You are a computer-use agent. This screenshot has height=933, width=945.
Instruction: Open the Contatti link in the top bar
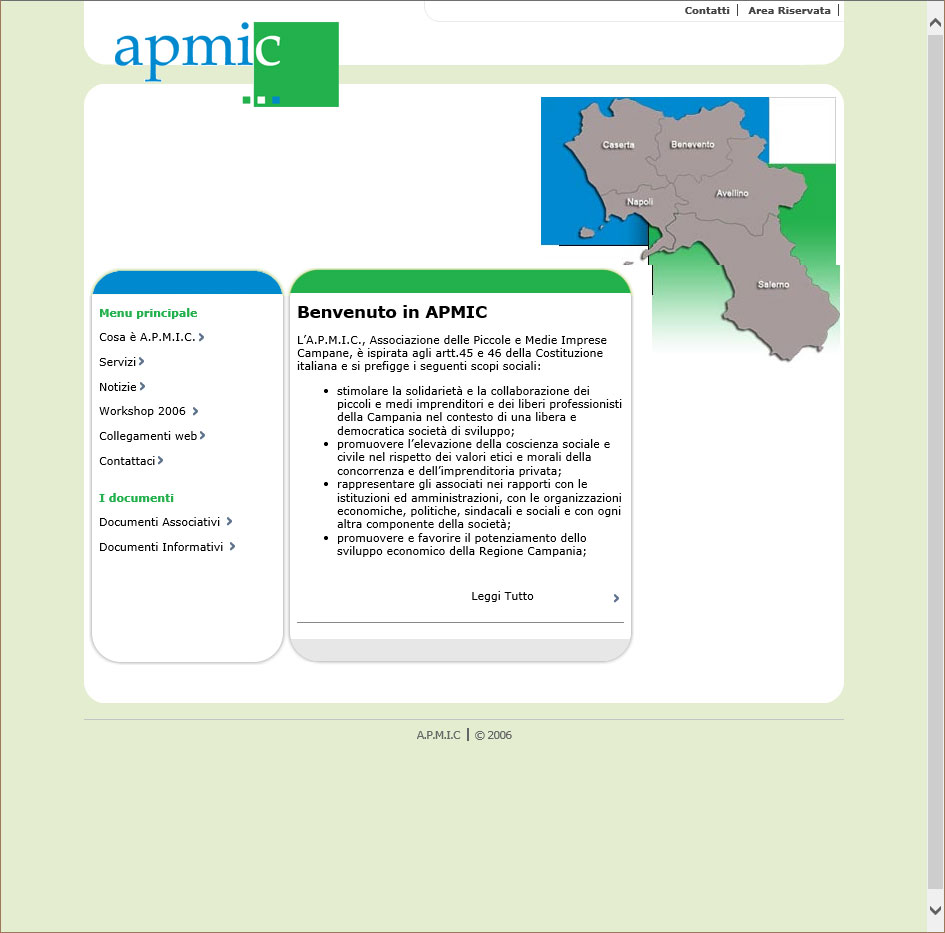[706, 10]
